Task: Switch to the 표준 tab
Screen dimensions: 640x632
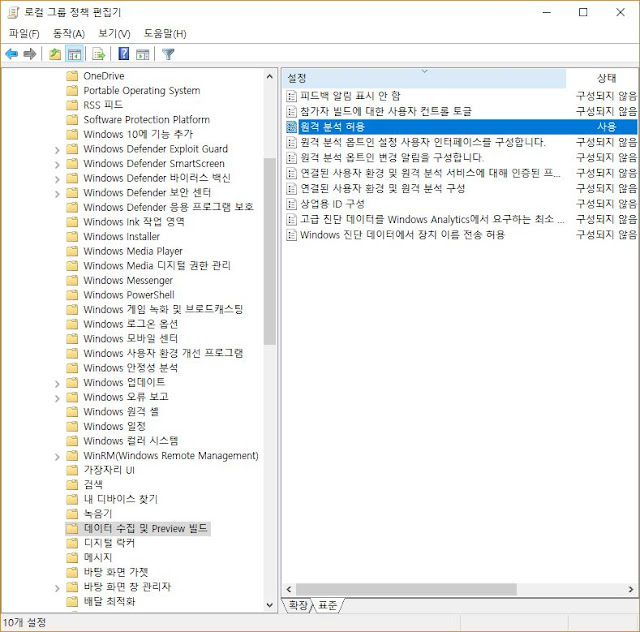Action: pyautogui.click(x=328, y=605)
